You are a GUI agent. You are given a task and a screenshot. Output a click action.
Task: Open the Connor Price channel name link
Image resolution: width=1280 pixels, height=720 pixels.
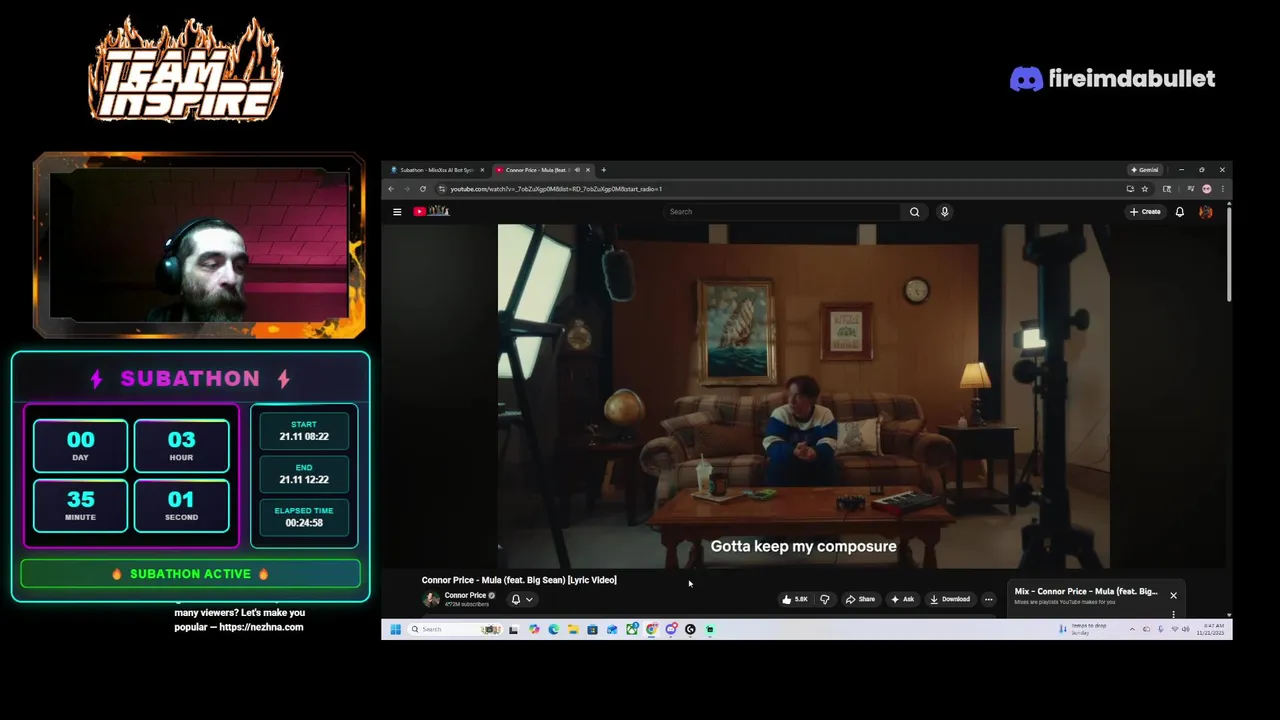tap(465, 595)
